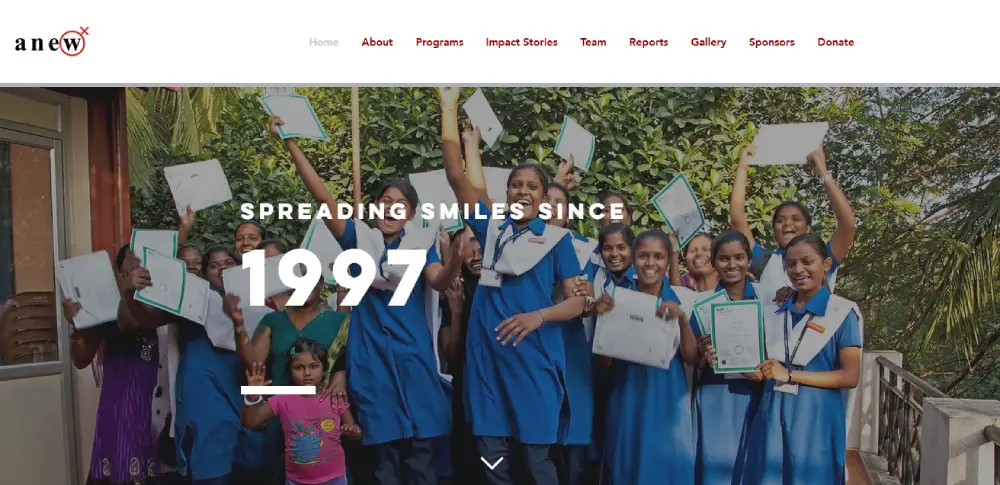Click the 'Spreading Smiles Since' heading
The width and height of the screenshot is (1000, 485).
[434, 211]
